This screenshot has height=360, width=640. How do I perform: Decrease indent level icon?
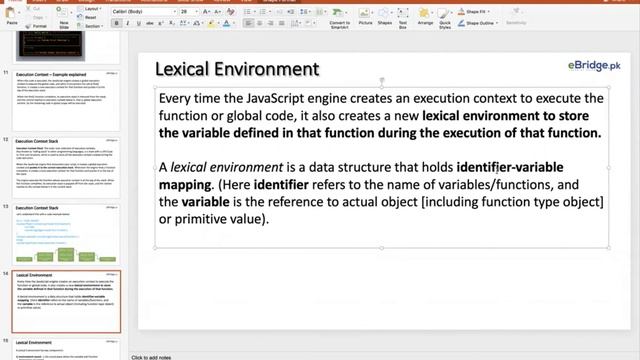tap(279, 11)
